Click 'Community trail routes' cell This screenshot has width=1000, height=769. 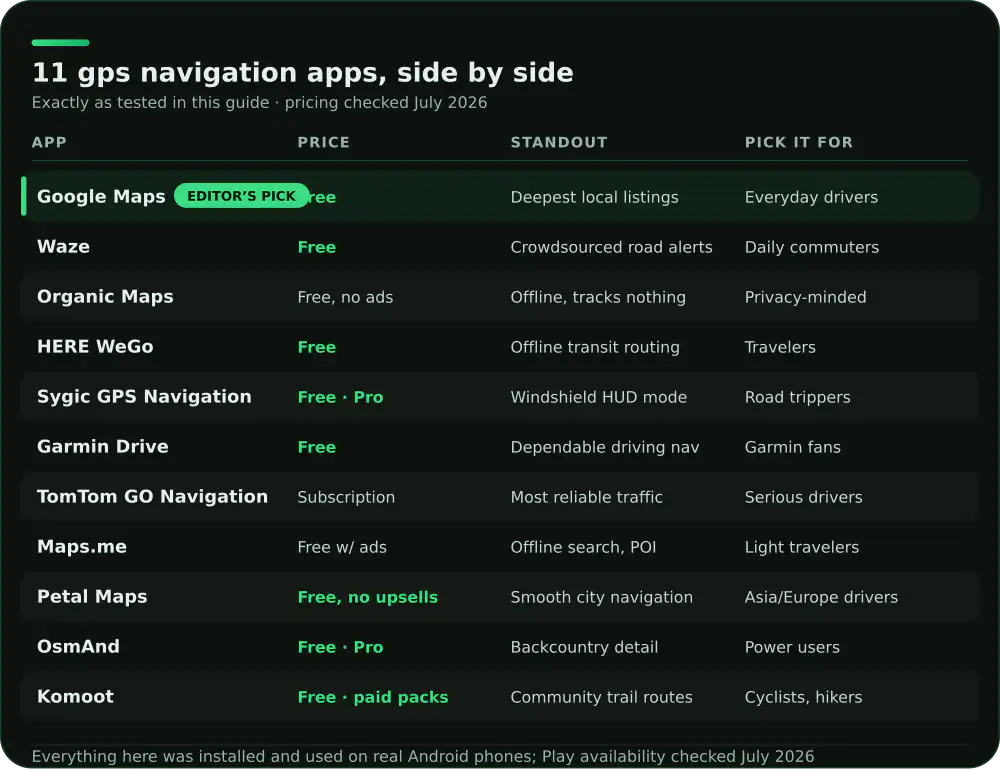coord(601,697)
